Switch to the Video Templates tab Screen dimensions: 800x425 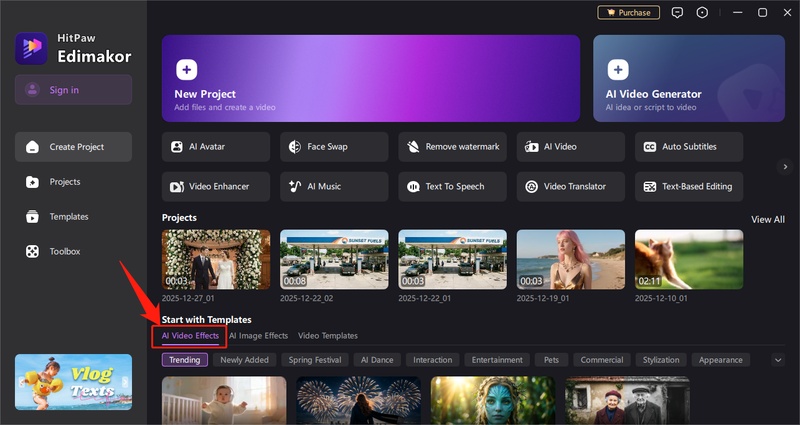327,336
